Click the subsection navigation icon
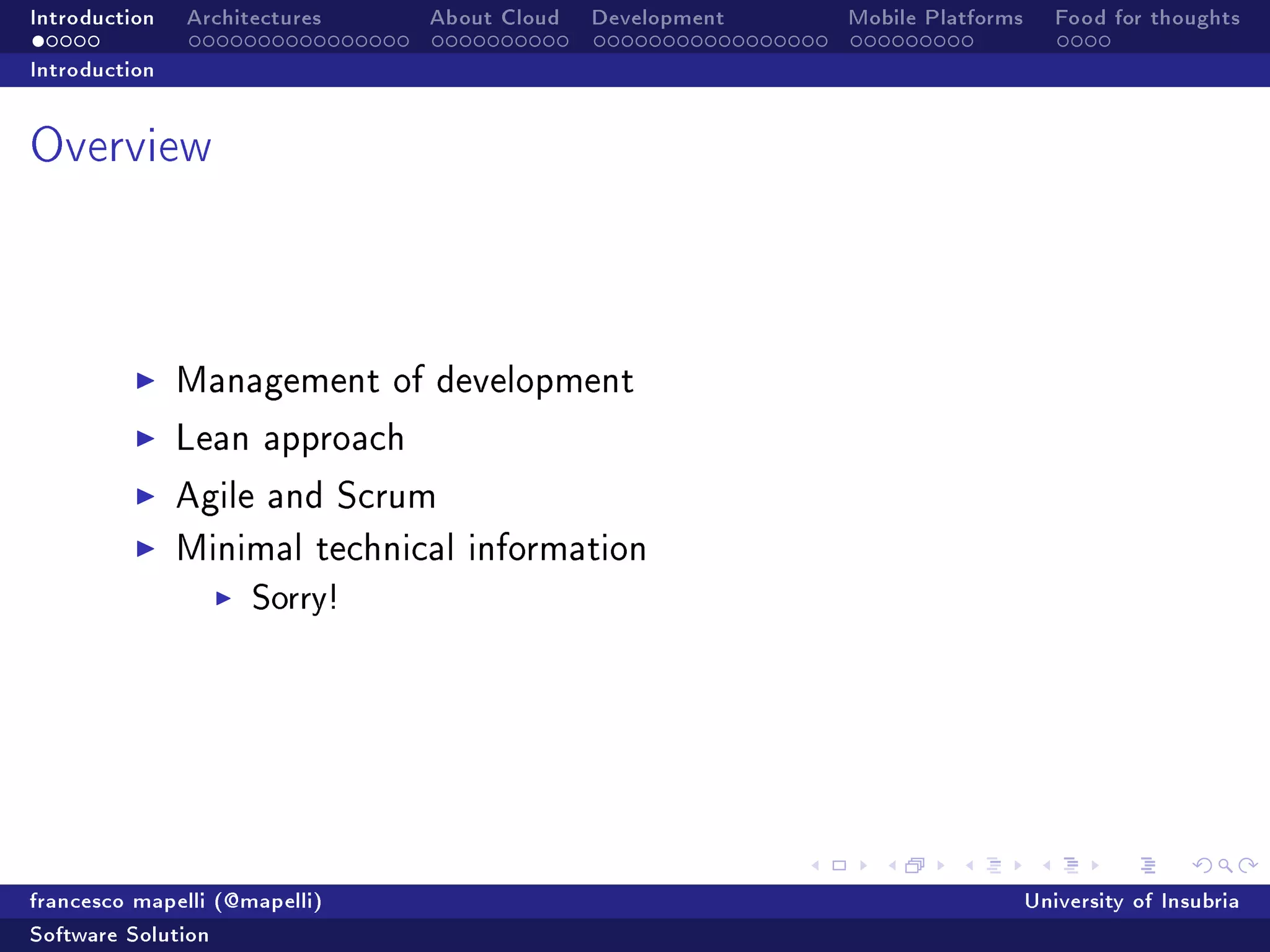Screen dimensions: 1270x952 993,865
